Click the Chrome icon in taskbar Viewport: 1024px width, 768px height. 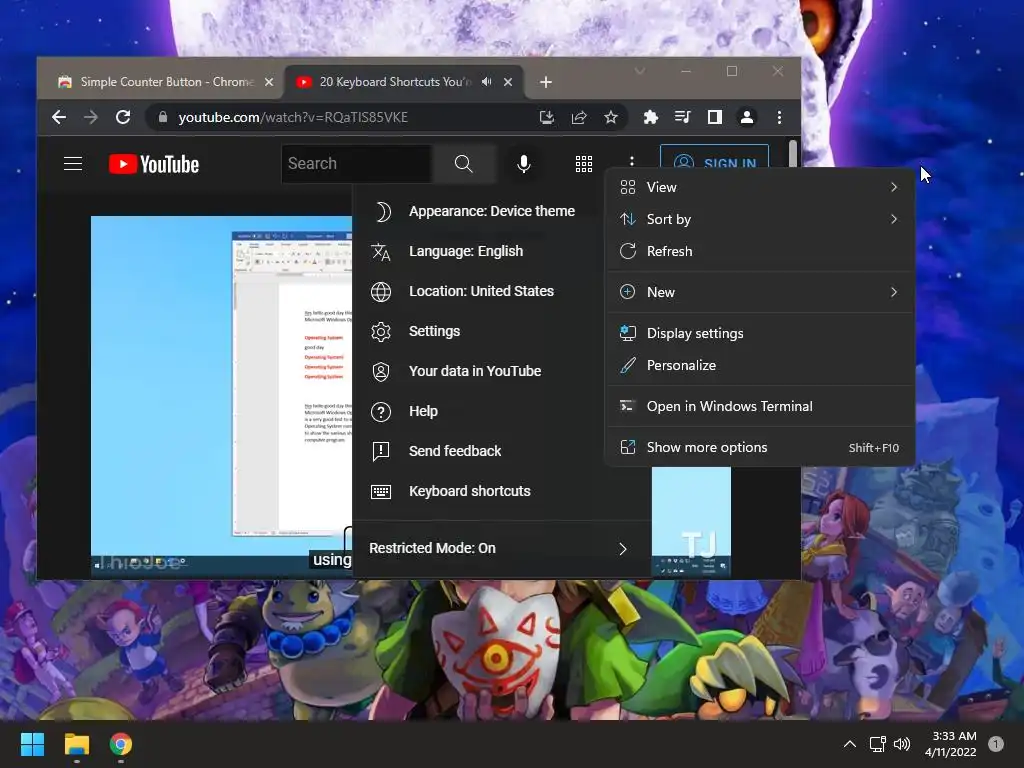tap(121, 744)
